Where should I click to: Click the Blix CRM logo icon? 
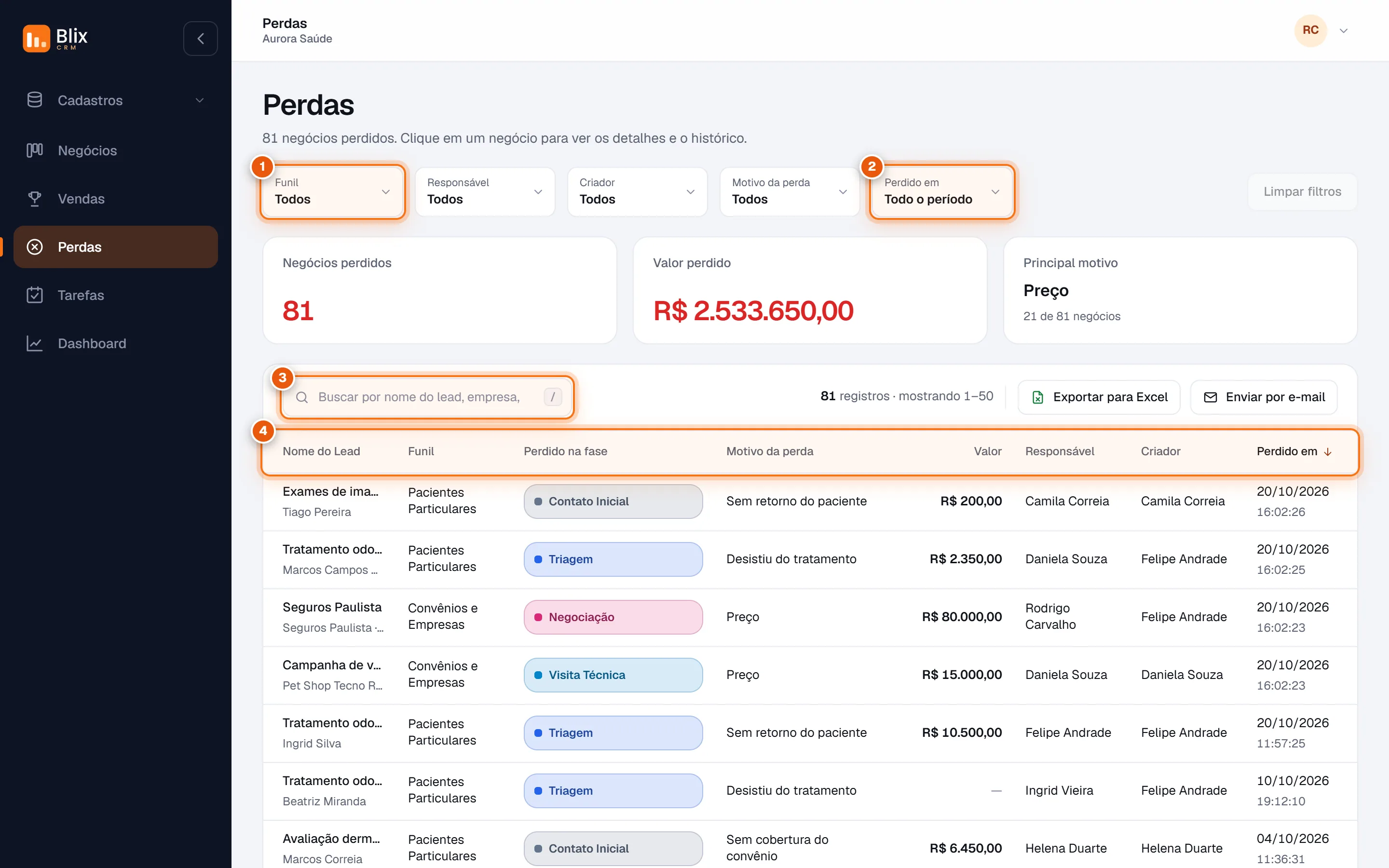36,39
